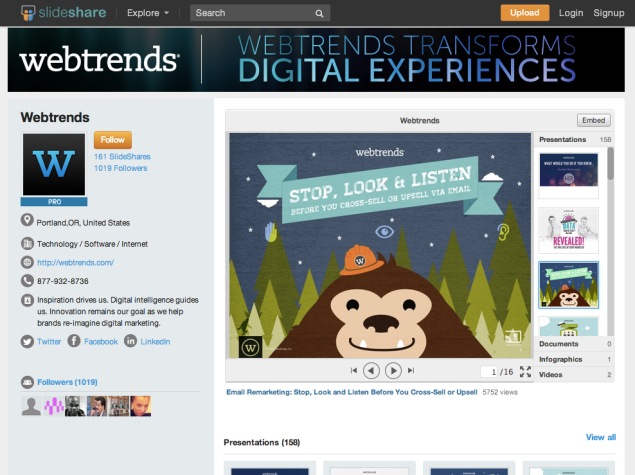Image resolution: width=635 pixels, height=475 pixels.
Task: Follow the Webtrends profile
Action: point(113,140)
